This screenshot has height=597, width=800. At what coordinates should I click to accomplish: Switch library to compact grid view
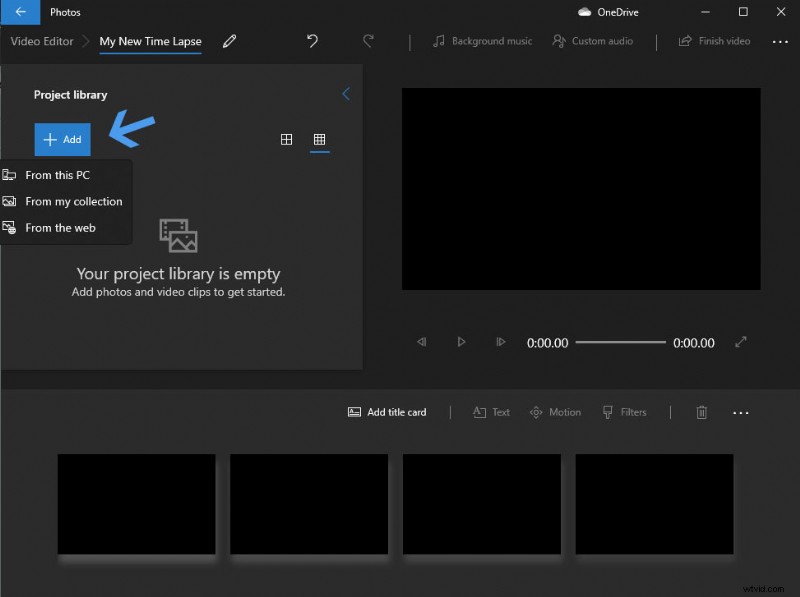[x=319, y=140]
